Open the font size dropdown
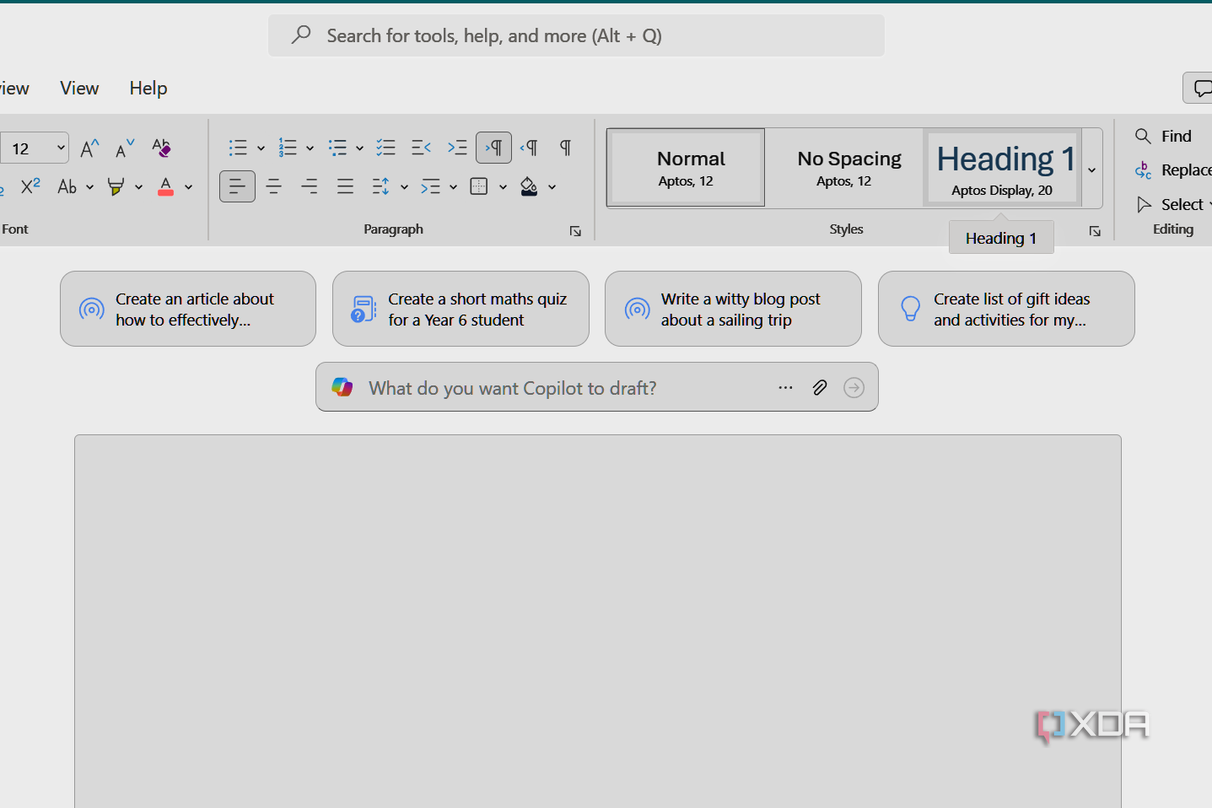Screen dimensions: 1212x808 coord(61,148)
